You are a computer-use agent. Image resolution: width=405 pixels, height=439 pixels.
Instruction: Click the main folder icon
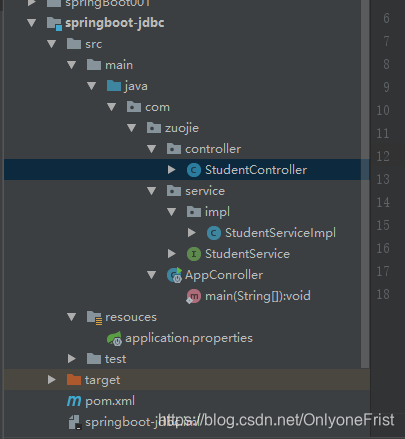click(94, 65)
